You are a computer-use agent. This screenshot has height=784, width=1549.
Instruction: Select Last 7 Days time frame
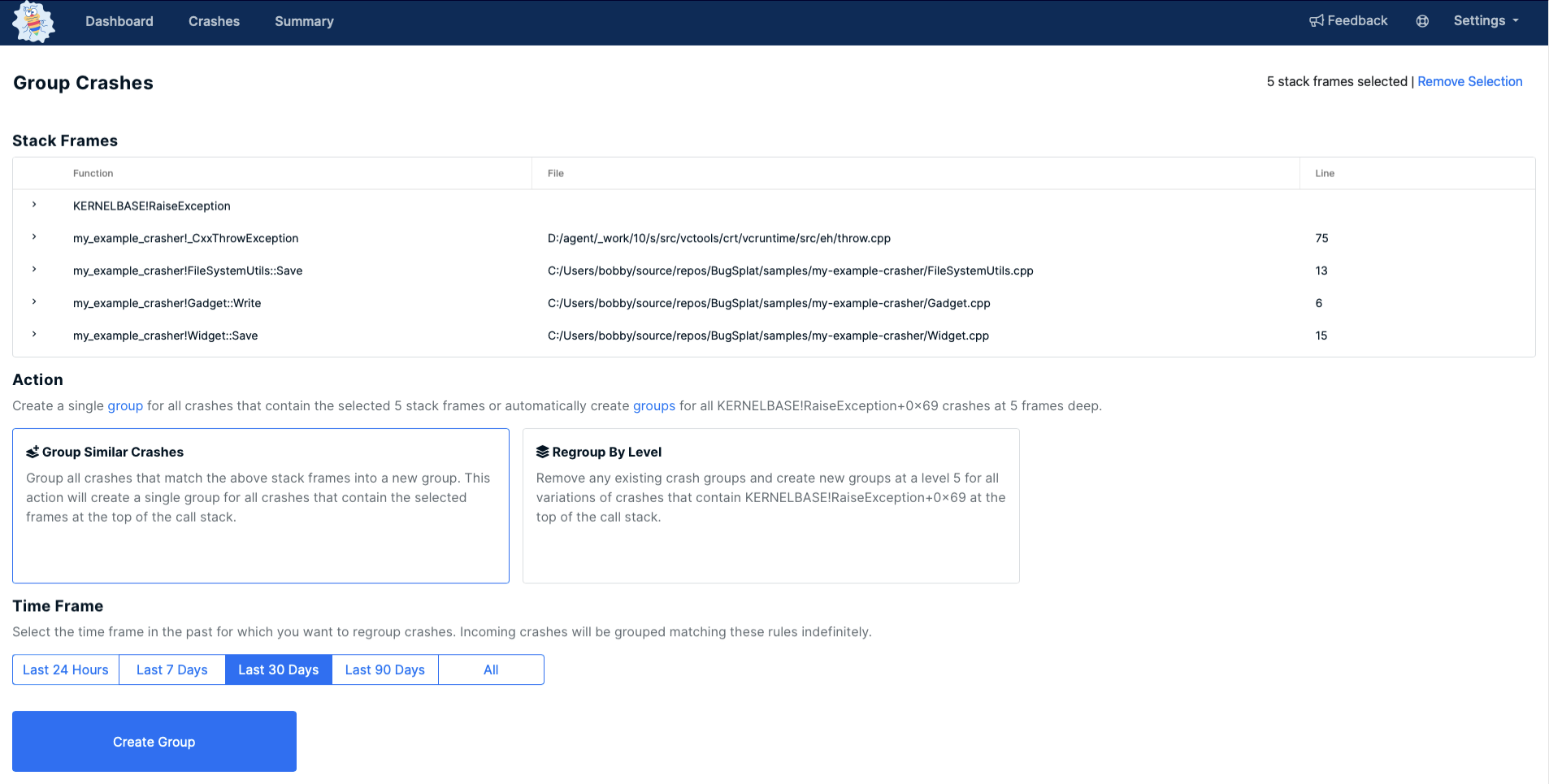pyautogui.click(x=172, y=669)
